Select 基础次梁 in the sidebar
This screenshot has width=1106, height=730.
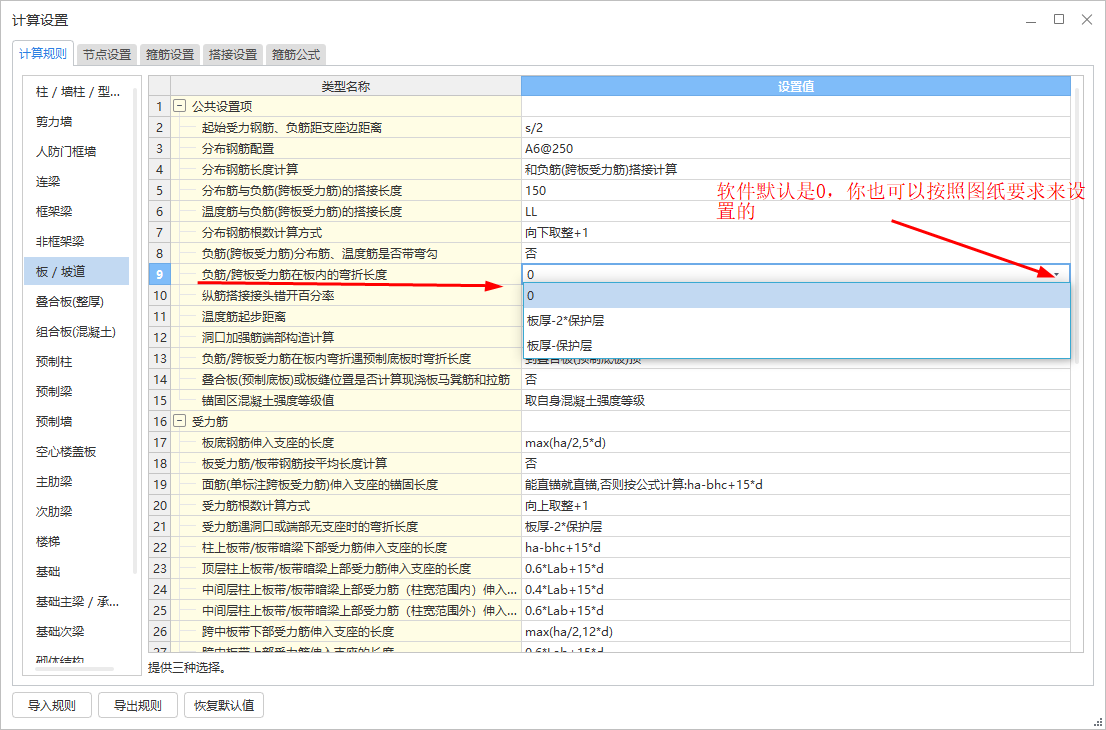(x=77, y=631)
